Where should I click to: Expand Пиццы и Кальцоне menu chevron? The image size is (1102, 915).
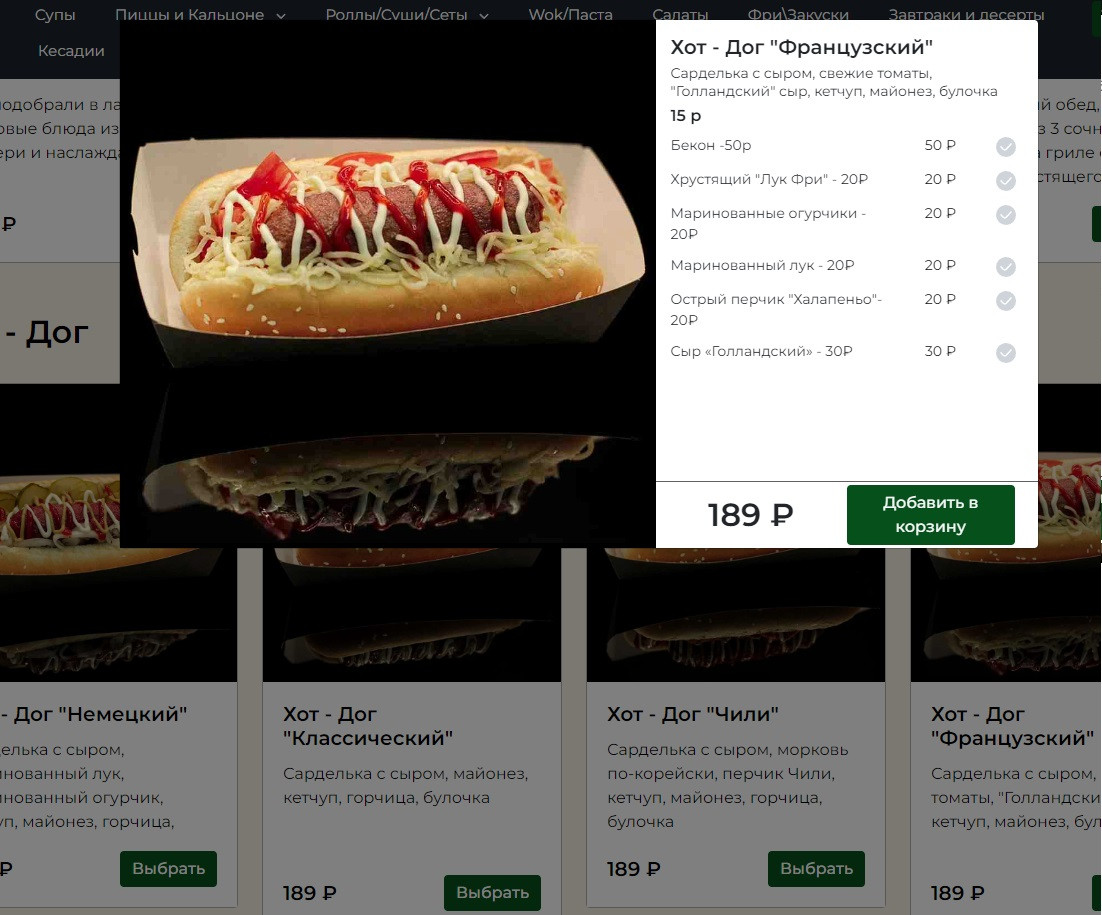[281, 15]
